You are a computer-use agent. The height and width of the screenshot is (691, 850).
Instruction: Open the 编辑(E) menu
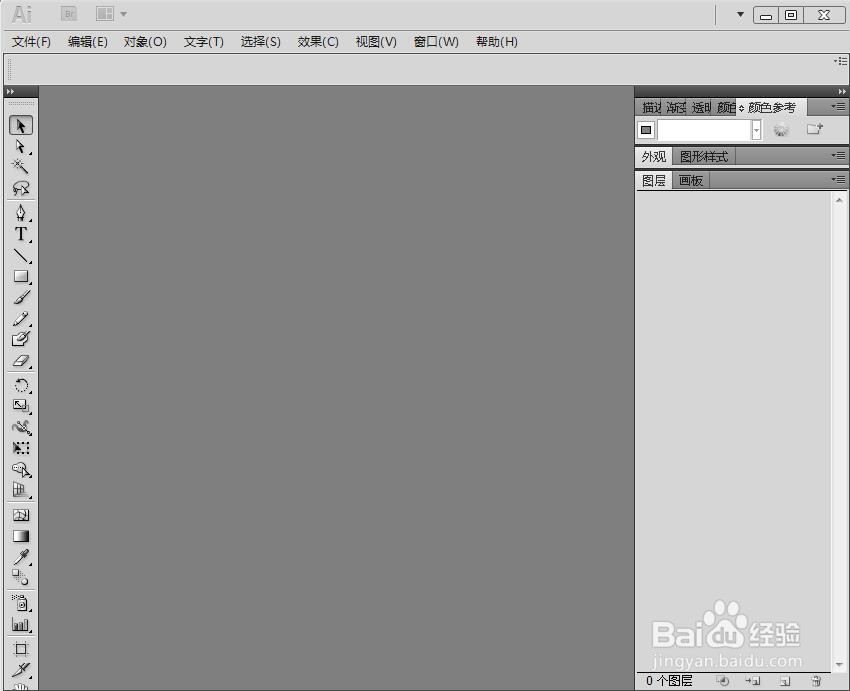pos(88,42)
